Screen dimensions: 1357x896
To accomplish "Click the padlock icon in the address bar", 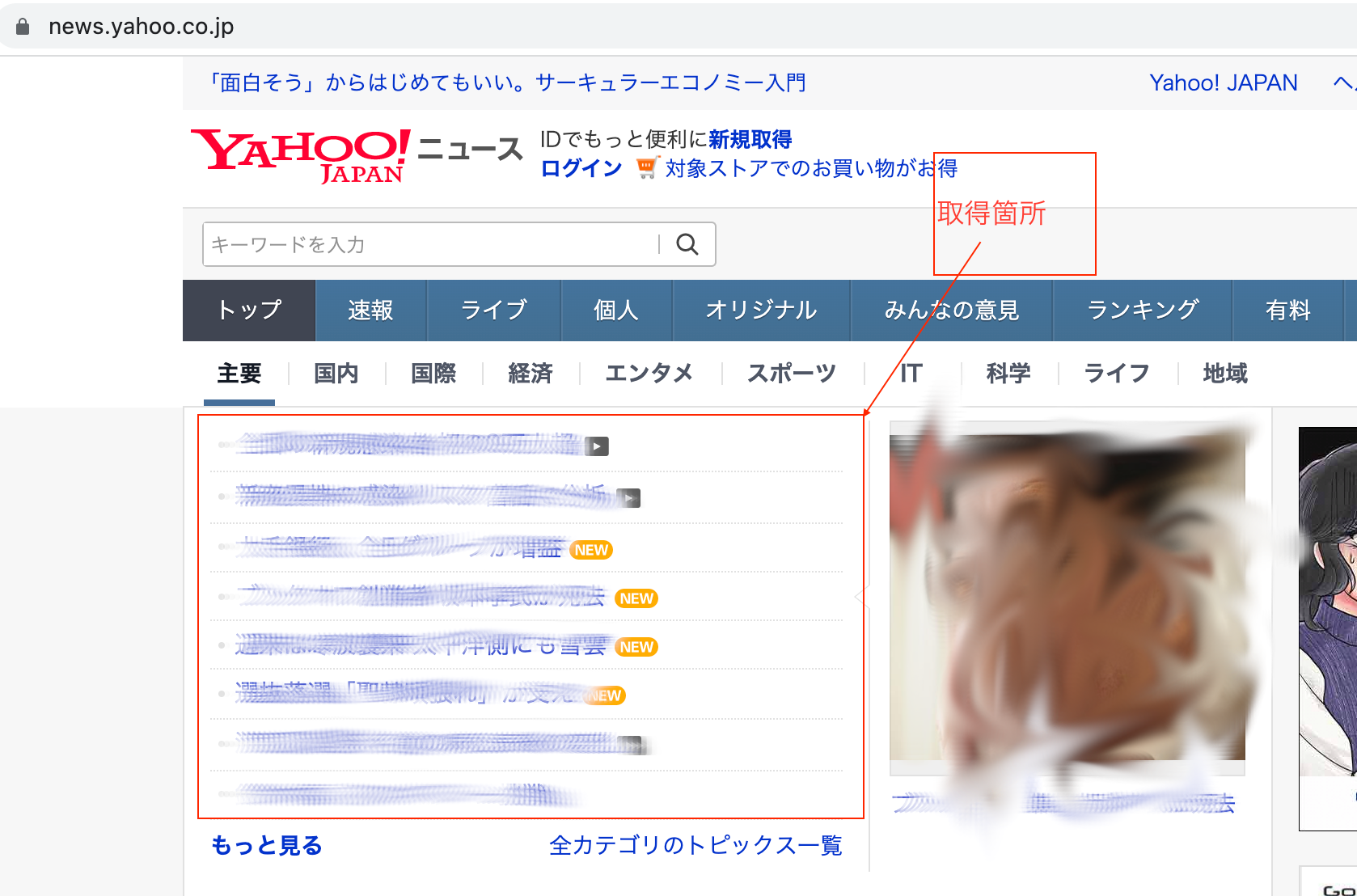I will pyautogui.click(x=23, y=25).
